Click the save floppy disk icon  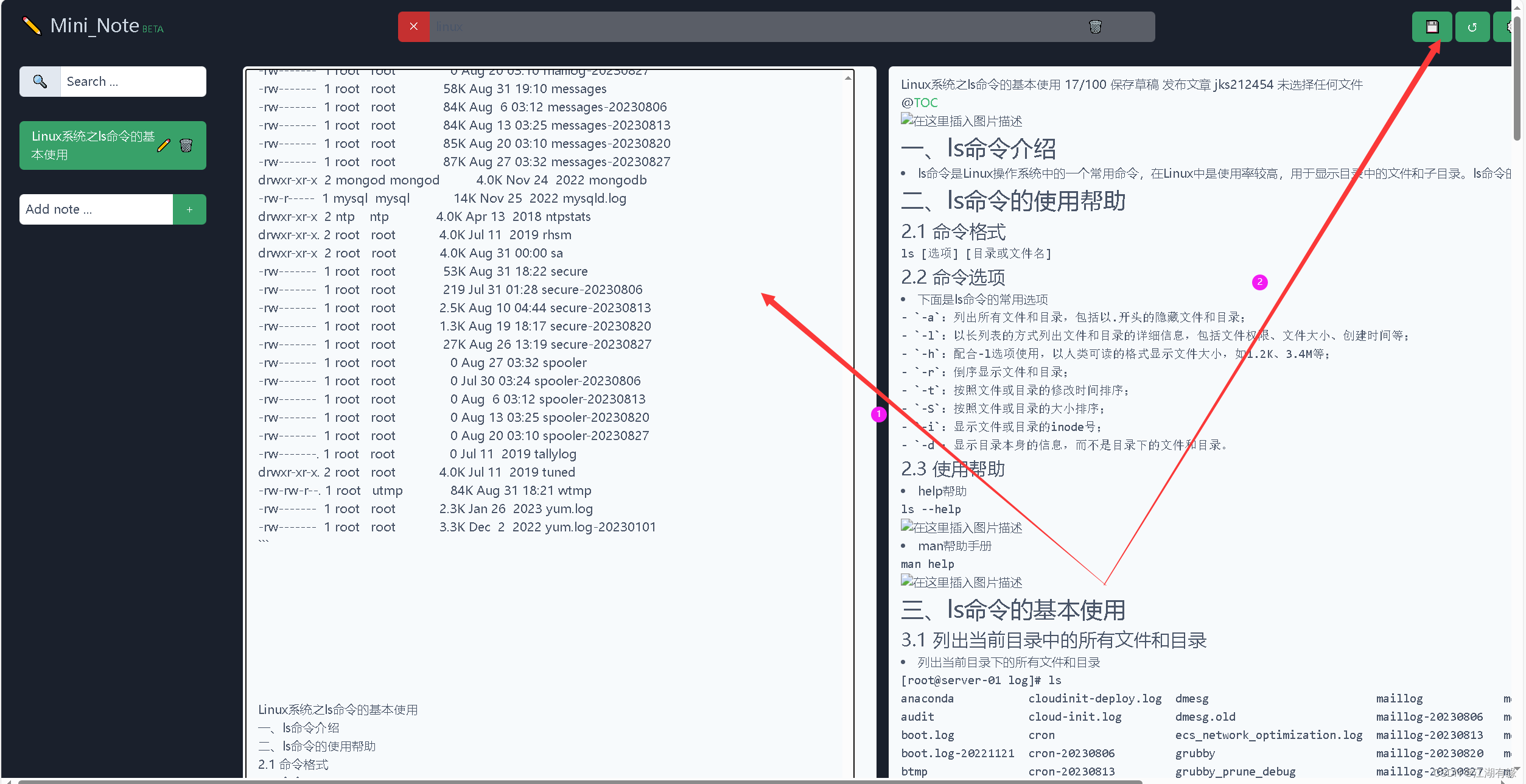(1432, 27)
